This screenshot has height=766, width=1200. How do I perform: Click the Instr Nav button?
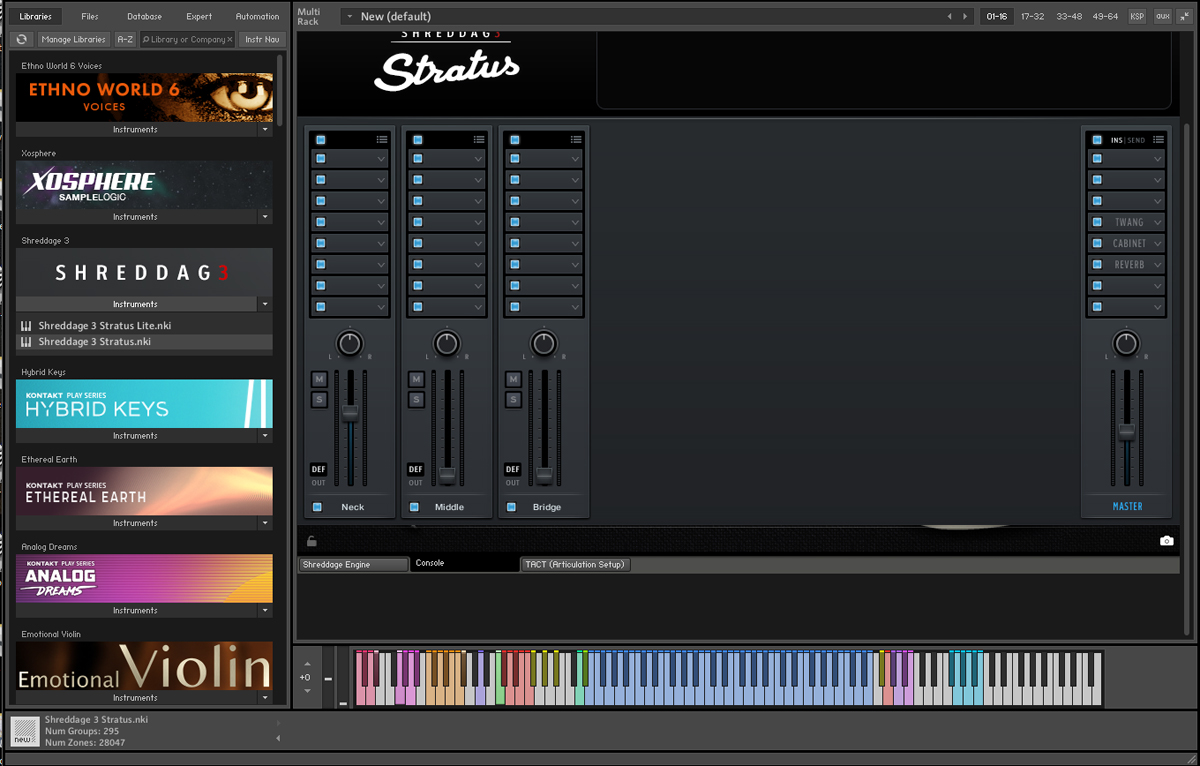click(262, 40)
